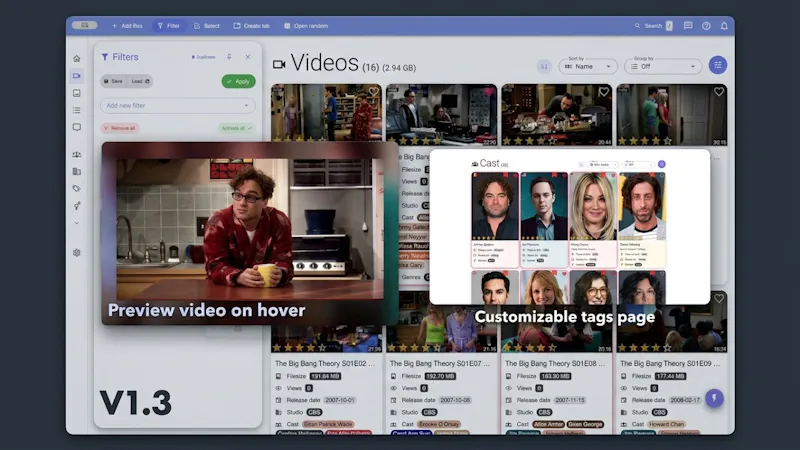Close the Filters panel
800x450 pixels.
coord(248,57)
